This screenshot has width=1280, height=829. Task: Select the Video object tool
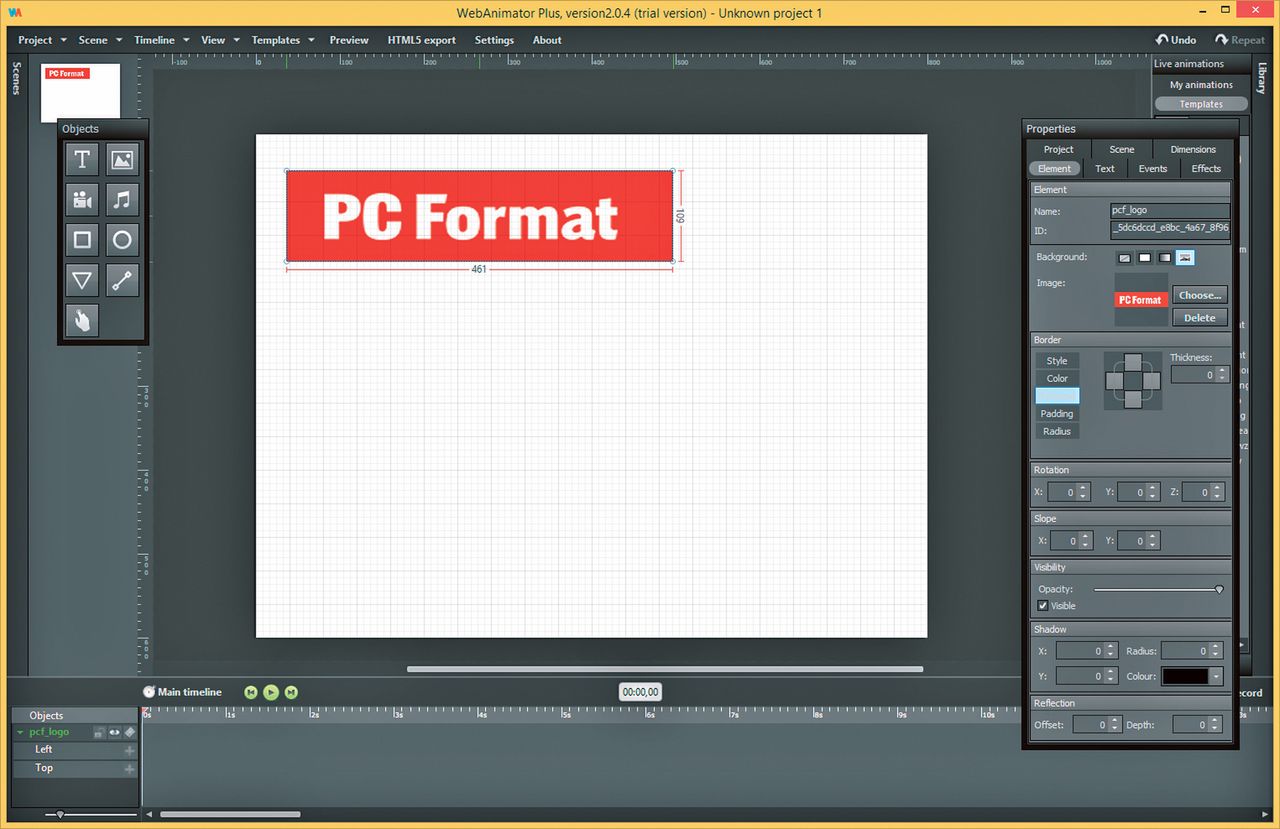(82, 200)
